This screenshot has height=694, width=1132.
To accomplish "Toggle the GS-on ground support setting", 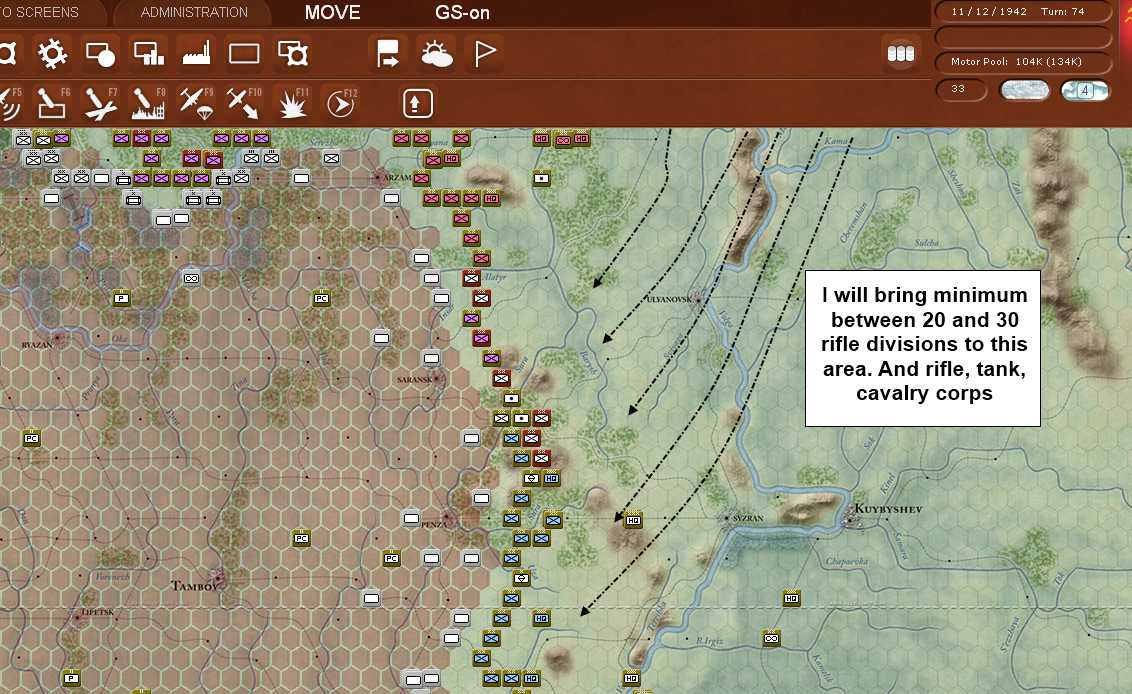I will click(x=462, y=12).
